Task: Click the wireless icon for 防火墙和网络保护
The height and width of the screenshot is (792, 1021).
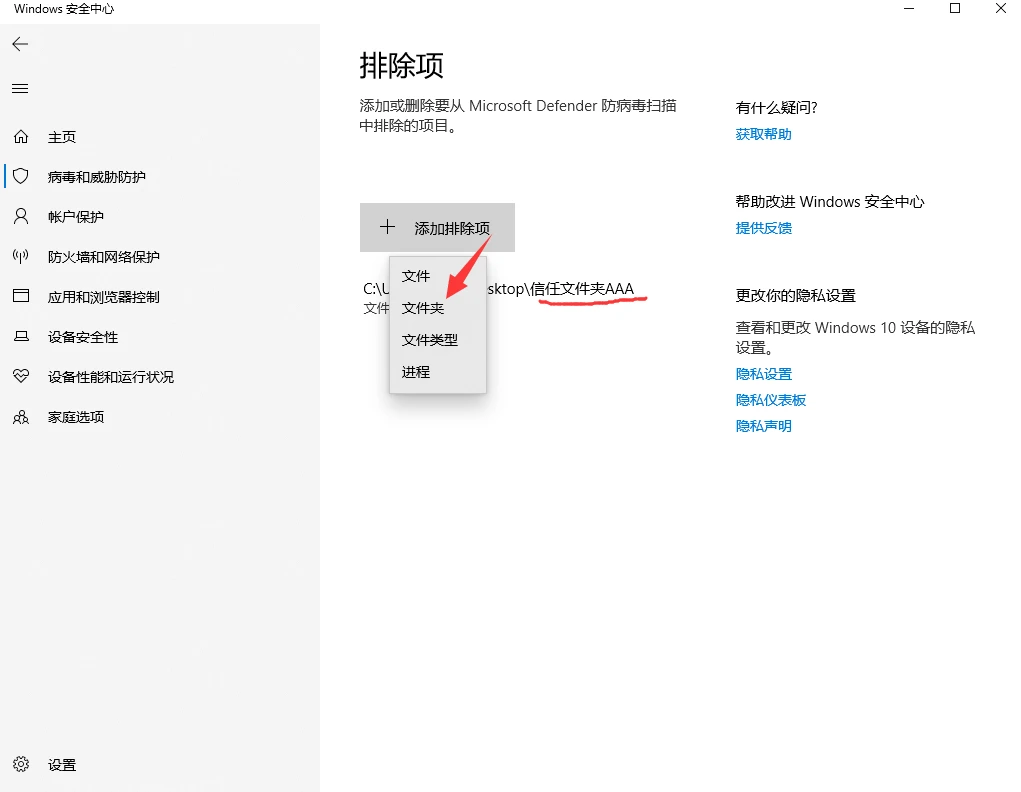Action: [21, 256]
